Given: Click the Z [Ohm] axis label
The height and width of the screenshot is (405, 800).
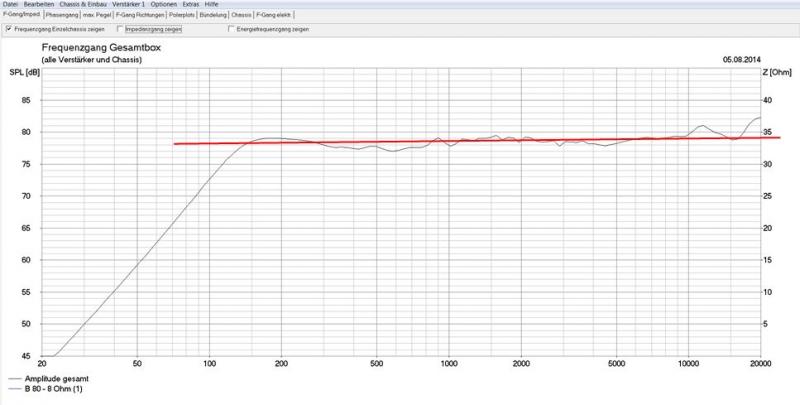Looking at the screenshot, I should click(x=777, y=72).
